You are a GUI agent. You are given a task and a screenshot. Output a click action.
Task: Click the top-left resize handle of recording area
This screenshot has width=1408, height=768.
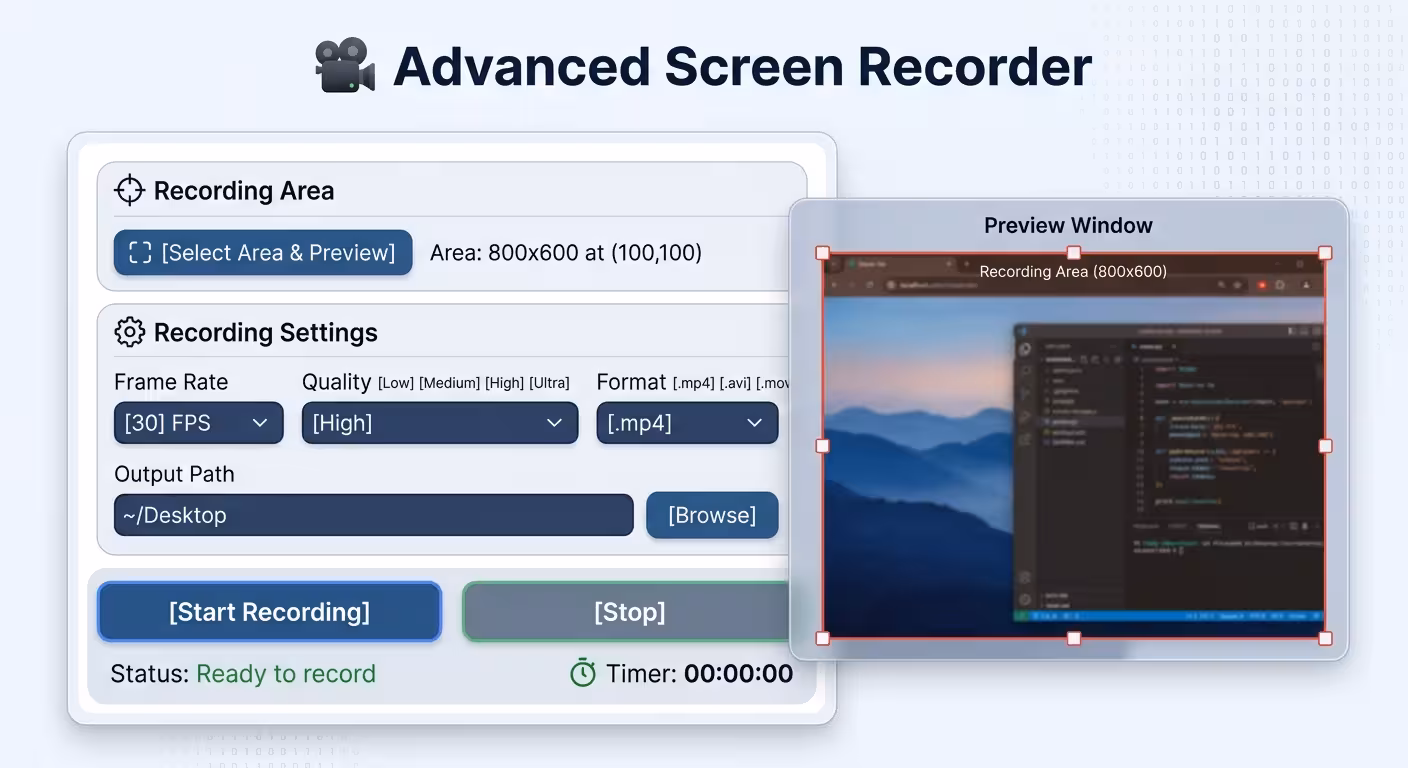coord(823,253)
